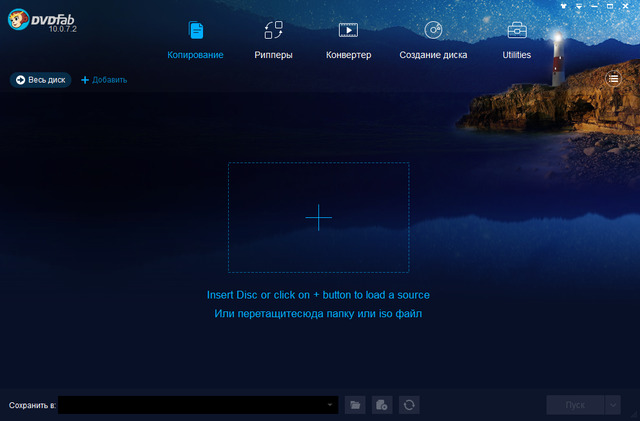The width and height of the screenshot is (640, 421).
Task: Click the dashed drop zone area
Action: click(x=318, y=217)
